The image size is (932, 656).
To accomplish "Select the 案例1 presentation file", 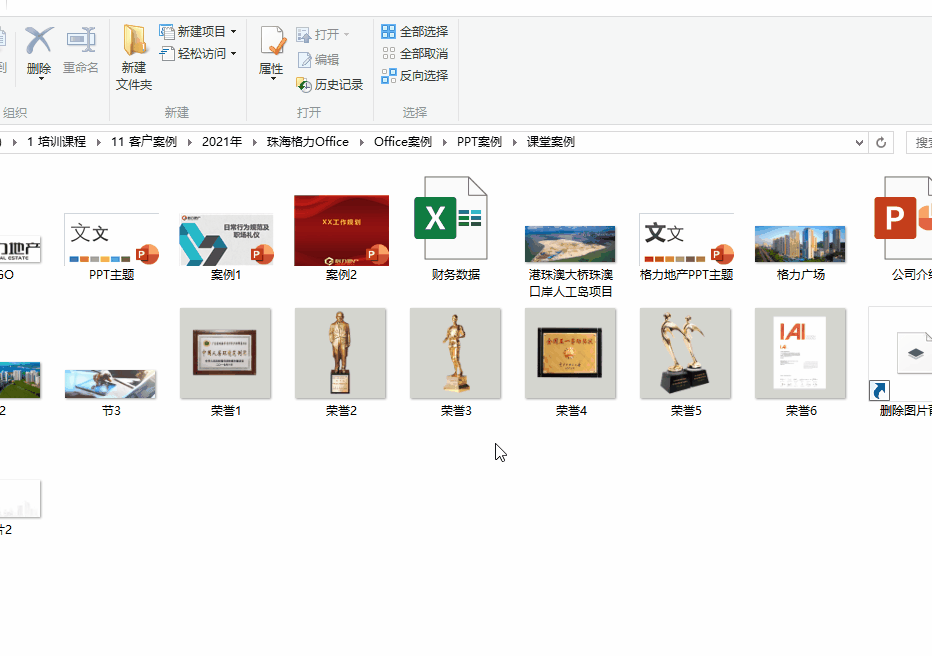I will point(226,247).
